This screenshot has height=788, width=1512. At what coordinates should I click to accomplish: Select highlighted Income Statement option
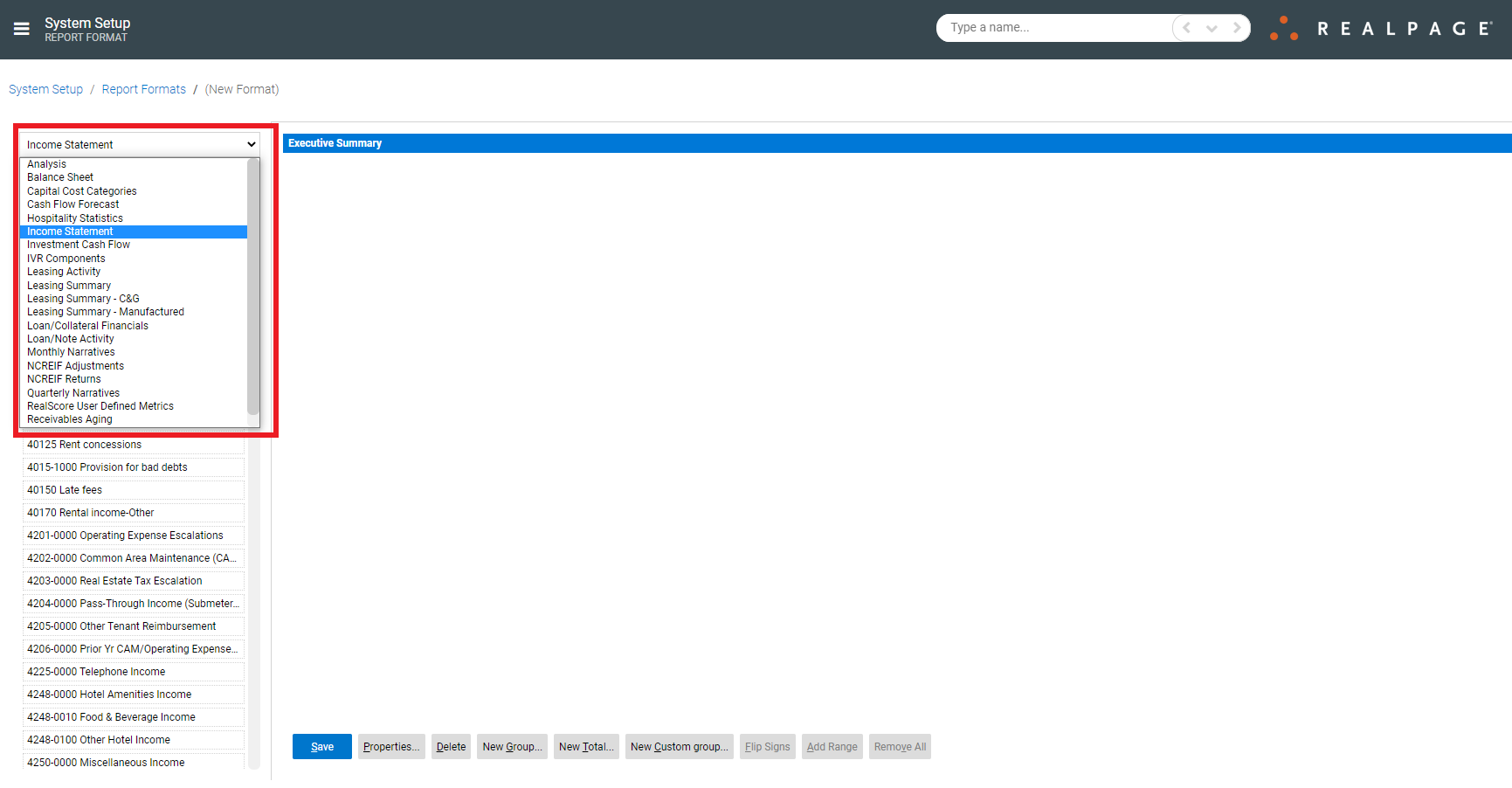pyautogui.click(x=134, y=232)
